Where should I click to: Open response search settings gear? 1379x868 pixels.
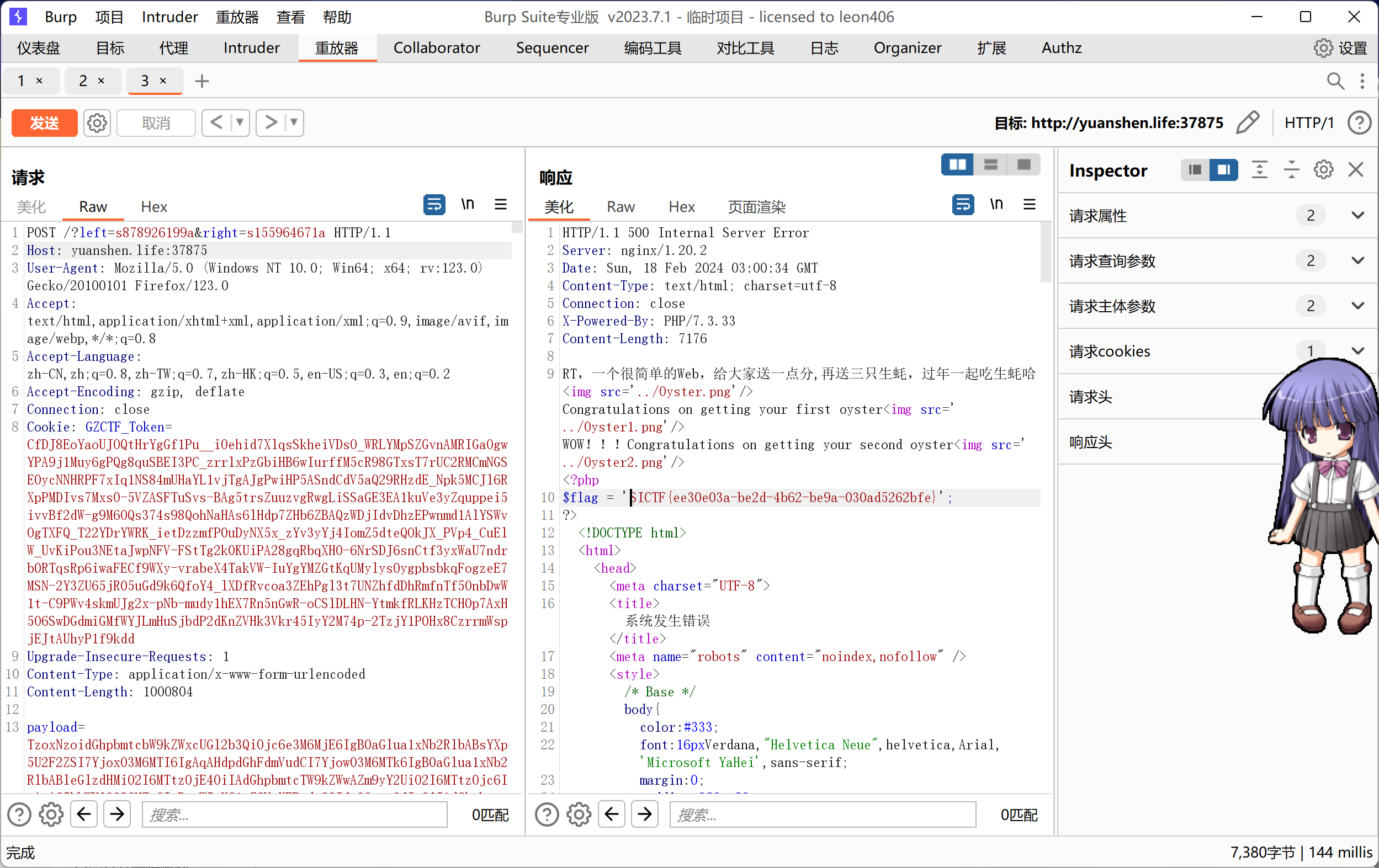(579, 815)
